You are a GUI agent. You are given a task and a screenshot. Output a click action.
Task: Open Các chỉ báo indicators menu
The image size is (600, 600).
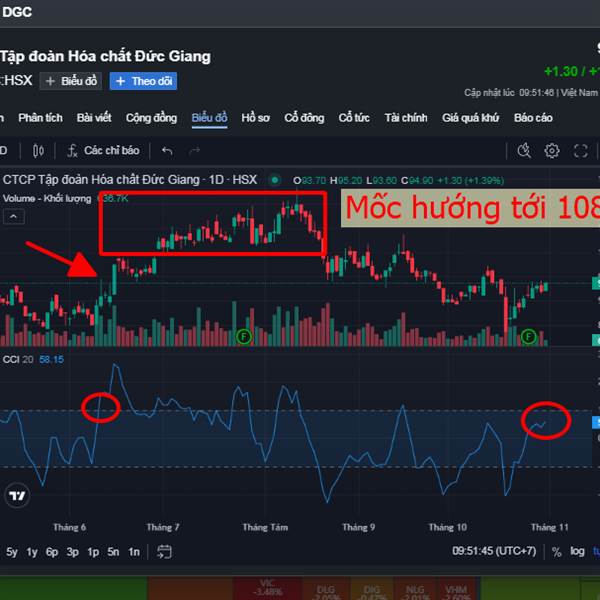click(103, 151)
